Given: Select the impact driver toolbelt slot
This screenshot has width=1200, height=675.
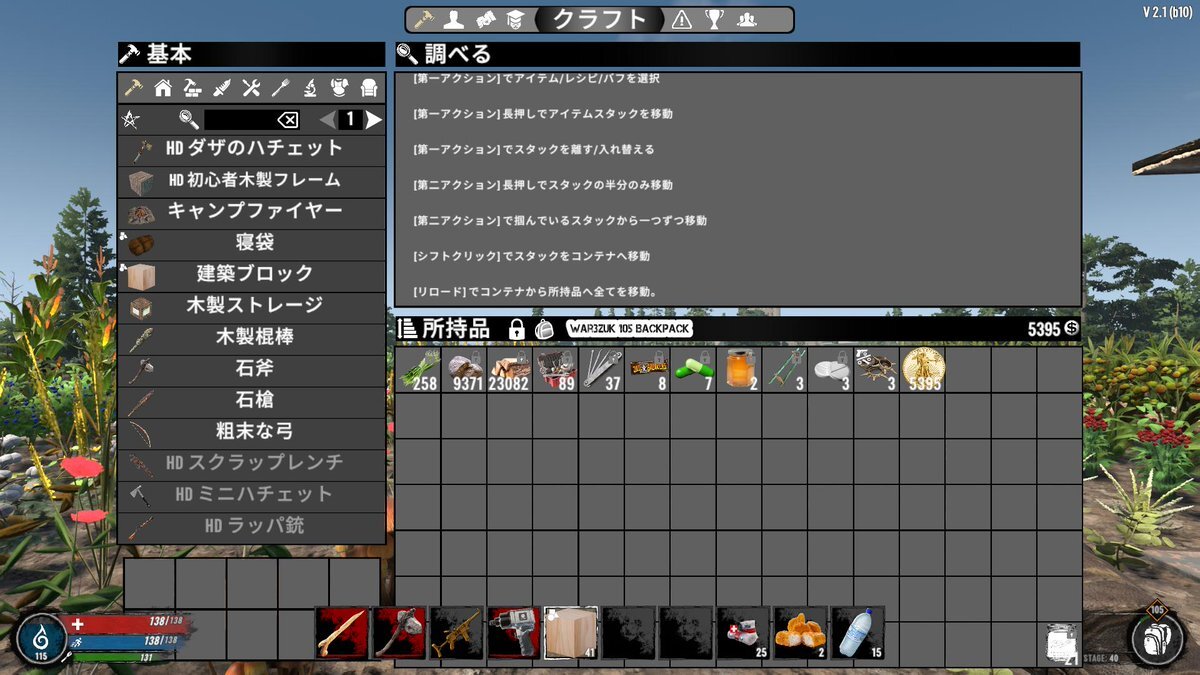Looking at the screenshot, I should 514,633.
